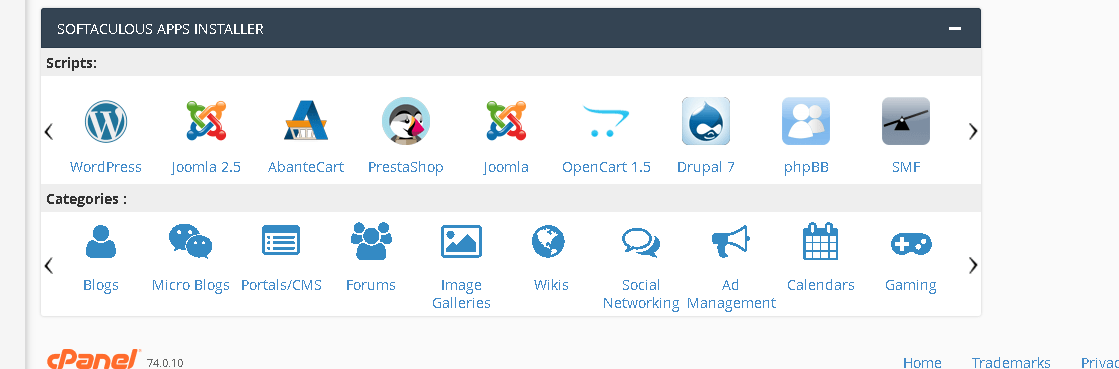Open the Social Networking text link

[x=641, y=294]
